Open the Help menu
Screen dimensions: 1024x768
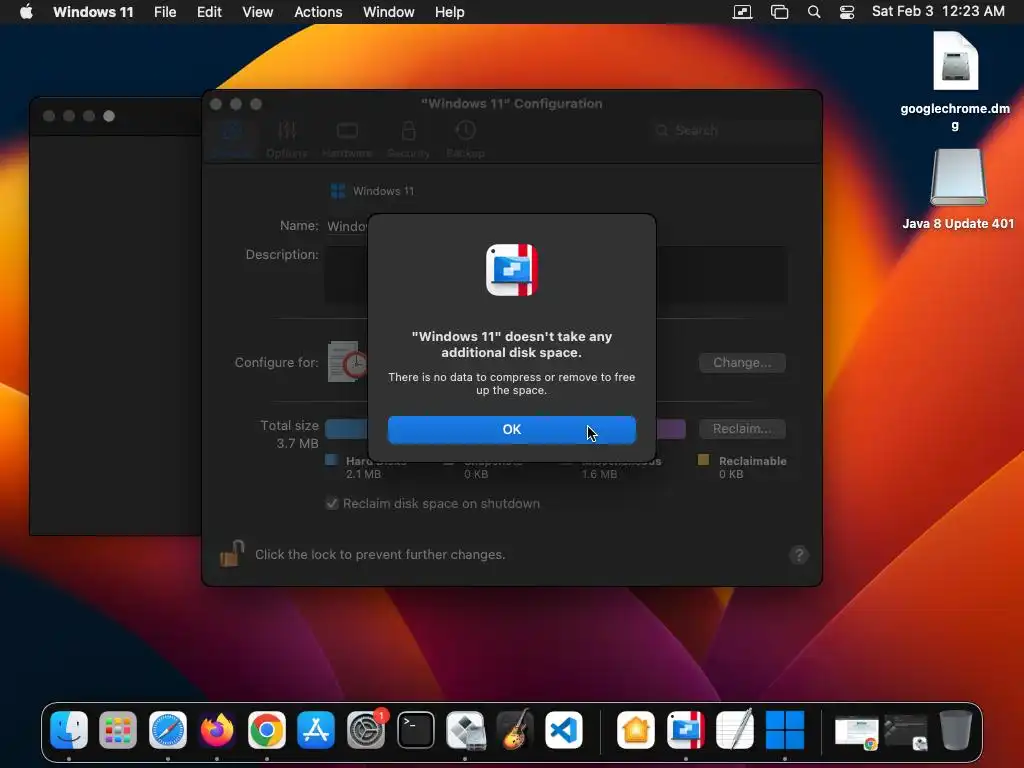(449, 12)
